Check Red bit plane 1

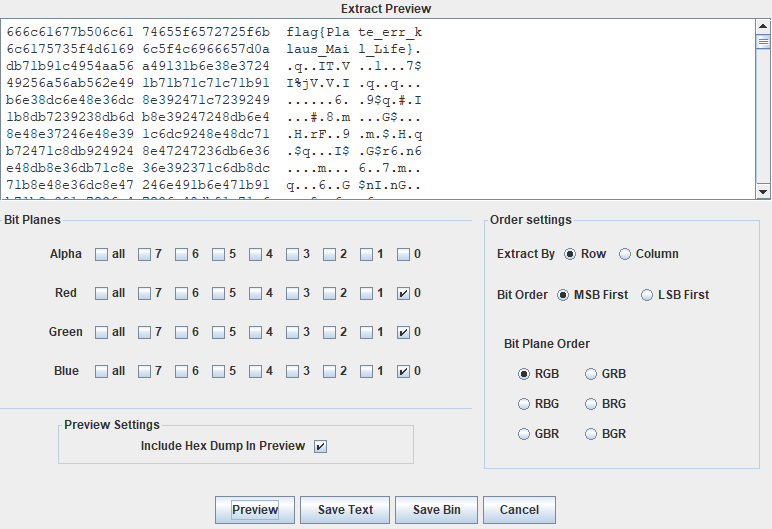tap(366, 294)
